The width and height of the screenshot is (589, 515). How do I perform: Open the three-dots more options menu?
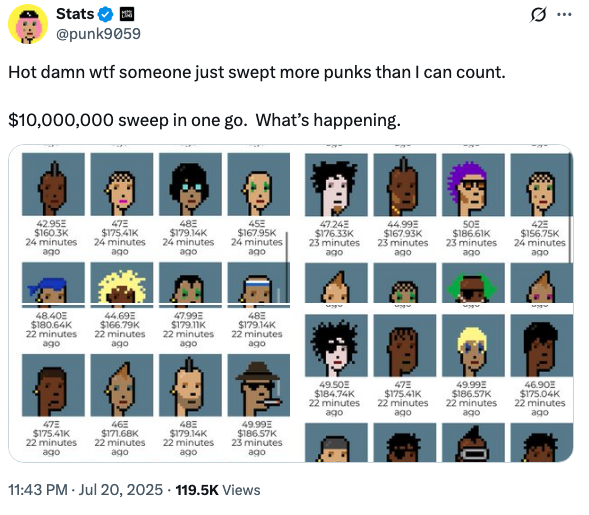tap(564, 15)
